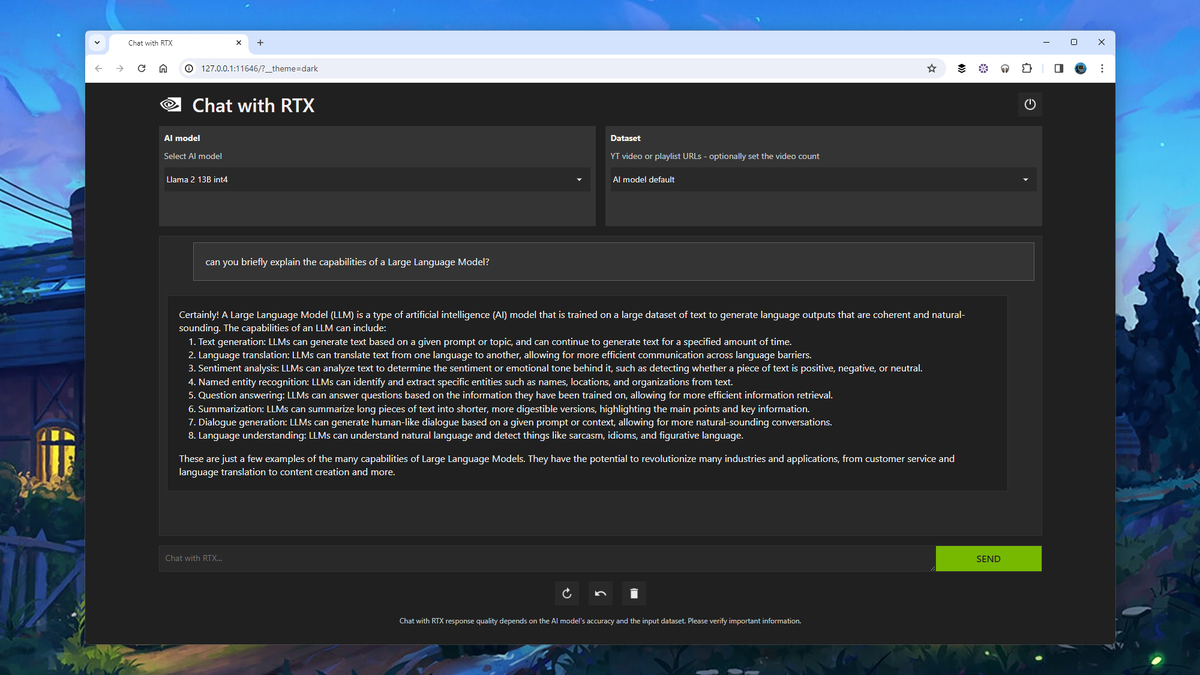This screenshot has width=1200, height=675.
Task: Open the purple round extension icon
Action: point(983,68)
